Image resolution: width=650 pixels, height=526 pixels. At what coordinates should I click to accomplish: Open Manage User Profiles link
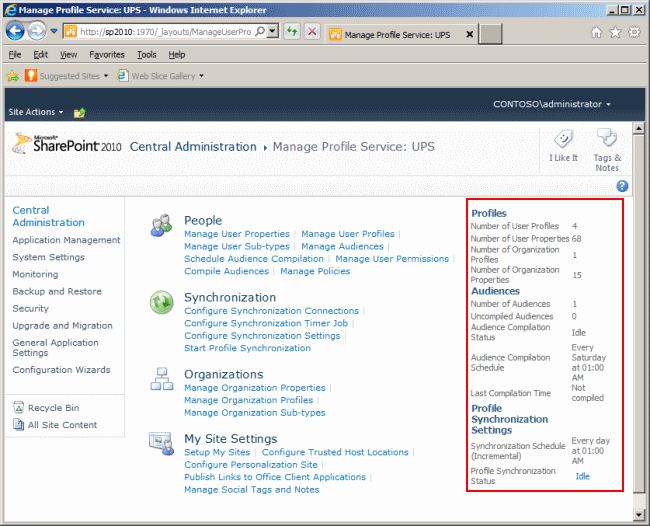348,234
